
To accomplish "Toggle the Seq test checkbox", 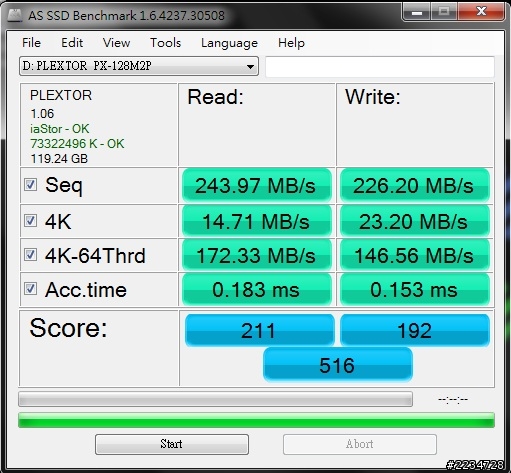I will (30, 184).
